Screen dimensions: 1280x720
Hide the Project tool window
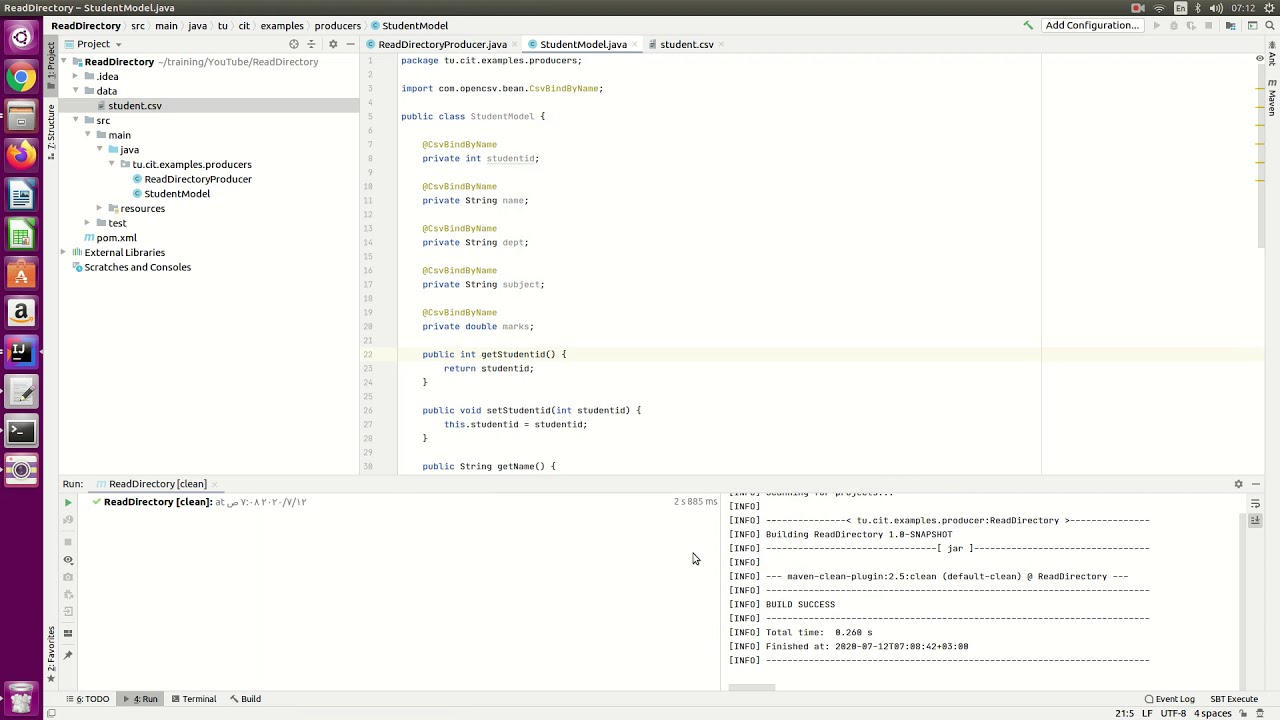pos(350,44)
